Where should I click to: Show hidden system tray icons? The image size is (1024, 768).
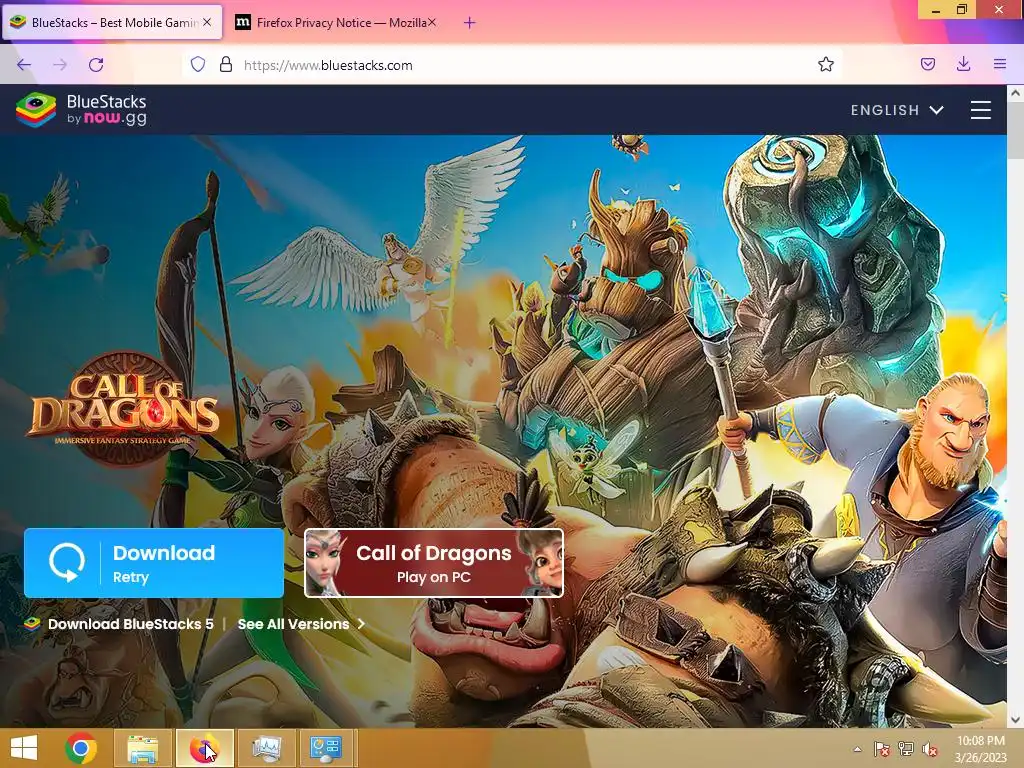(x=857, y=749)
